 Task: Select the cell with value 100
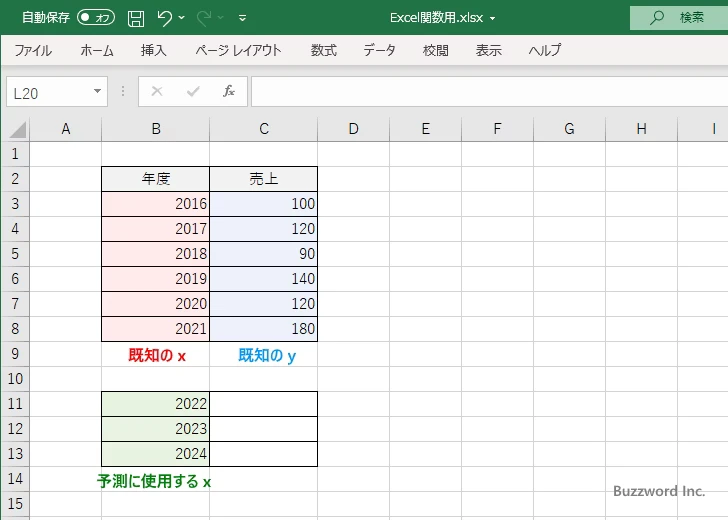click(x=264, y=204)
